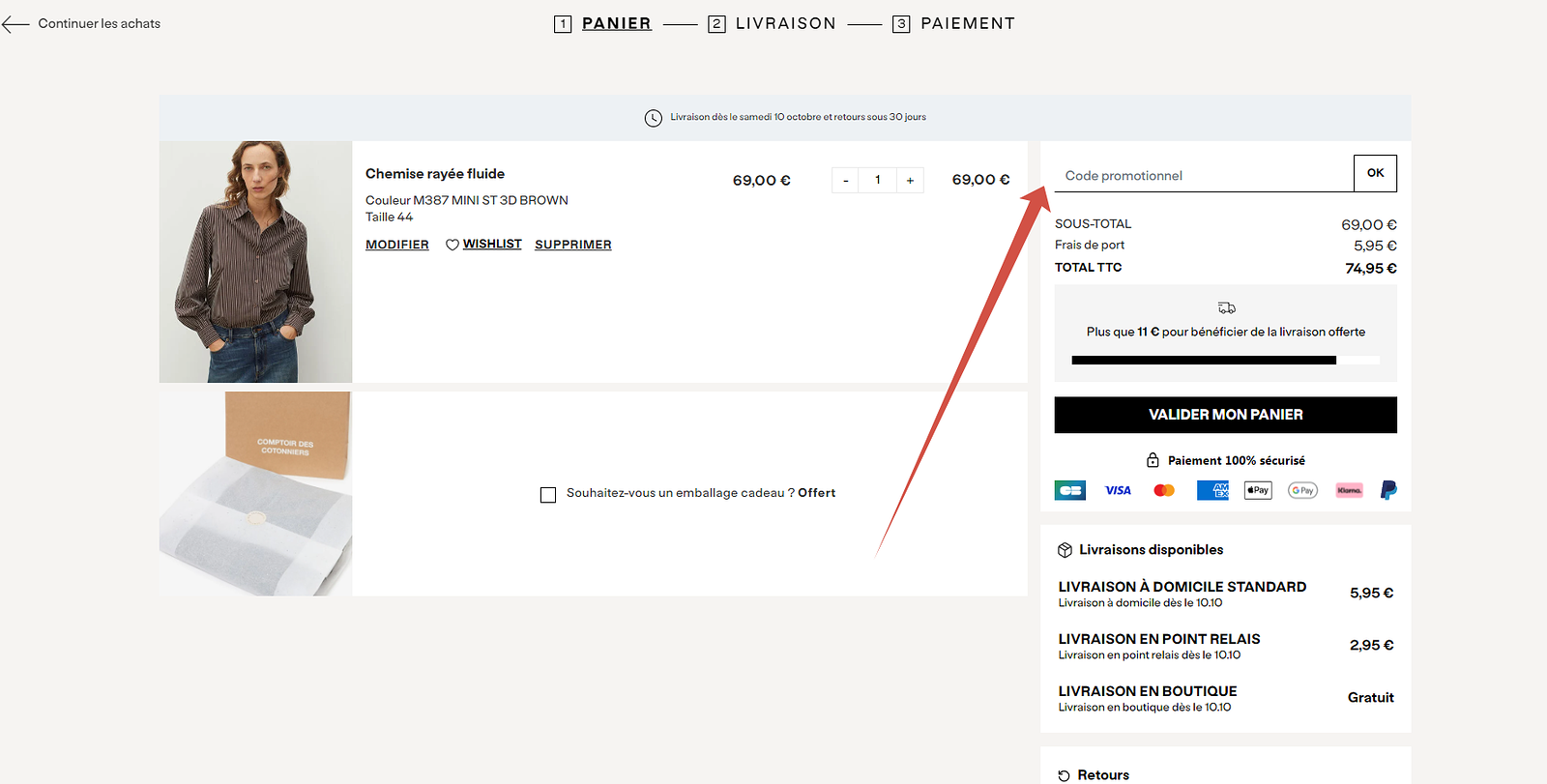Image resolution: width=1547 pixels, height=784 pixels.
Task: Select the Carte Bancaire payment icon
Action: coord(1070,490)
